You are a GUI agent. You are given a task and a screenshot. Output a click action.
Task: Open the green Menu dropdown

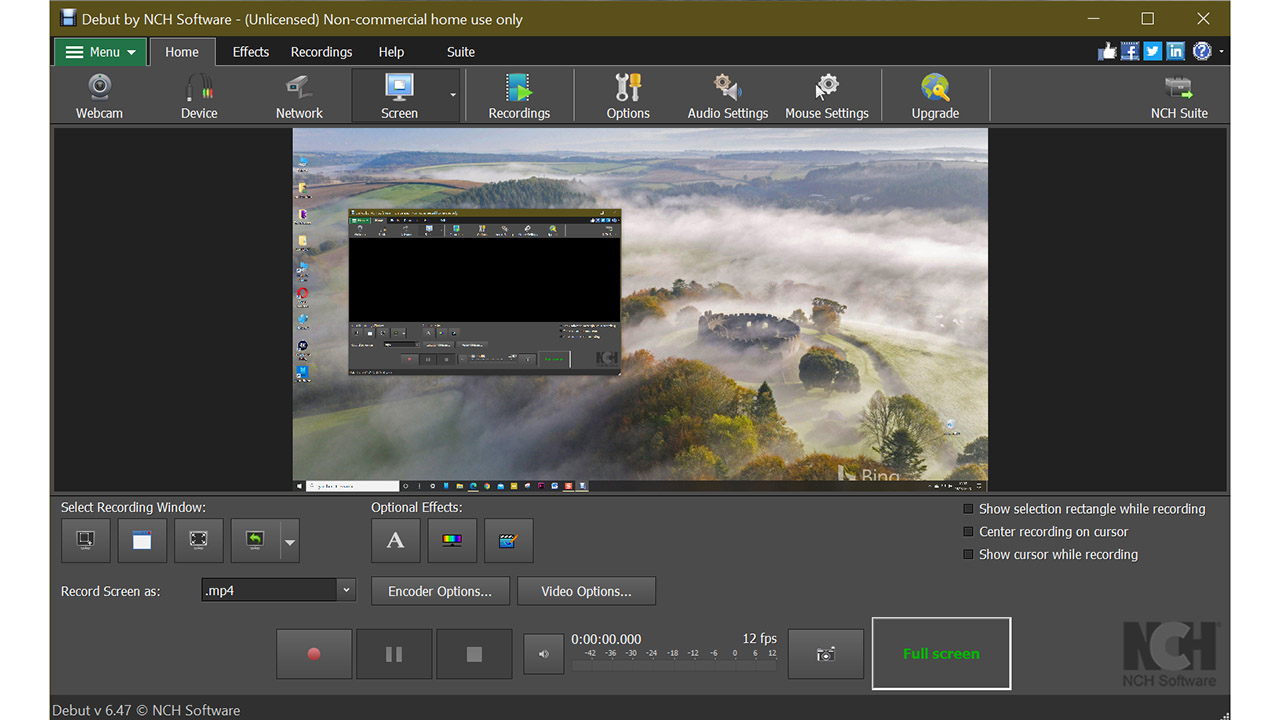coord(100,52)
